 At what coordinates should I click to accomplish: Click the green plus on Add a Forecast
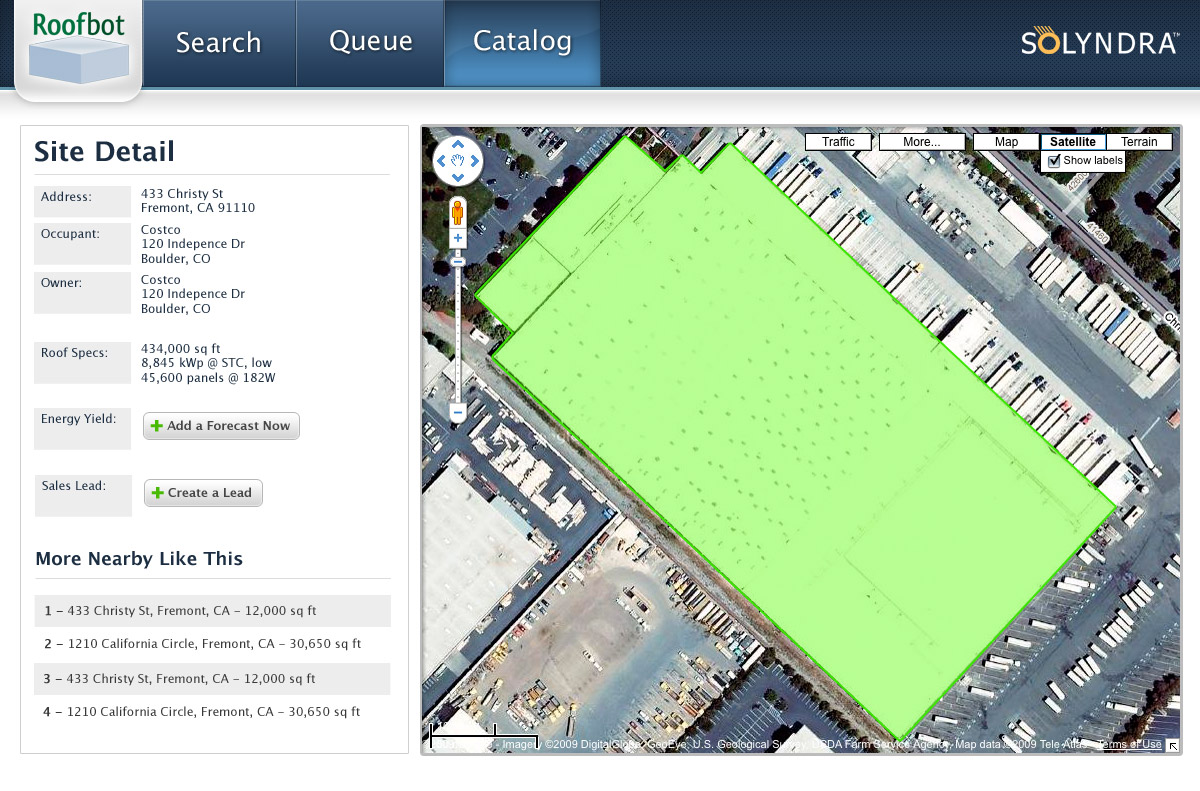pos(157,426)
